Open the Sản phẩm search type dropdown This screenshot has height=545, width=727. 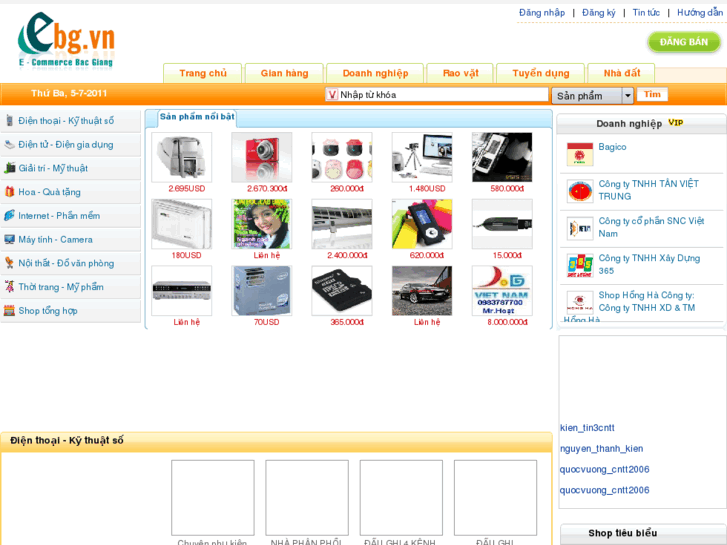click(x=592, y=96)
